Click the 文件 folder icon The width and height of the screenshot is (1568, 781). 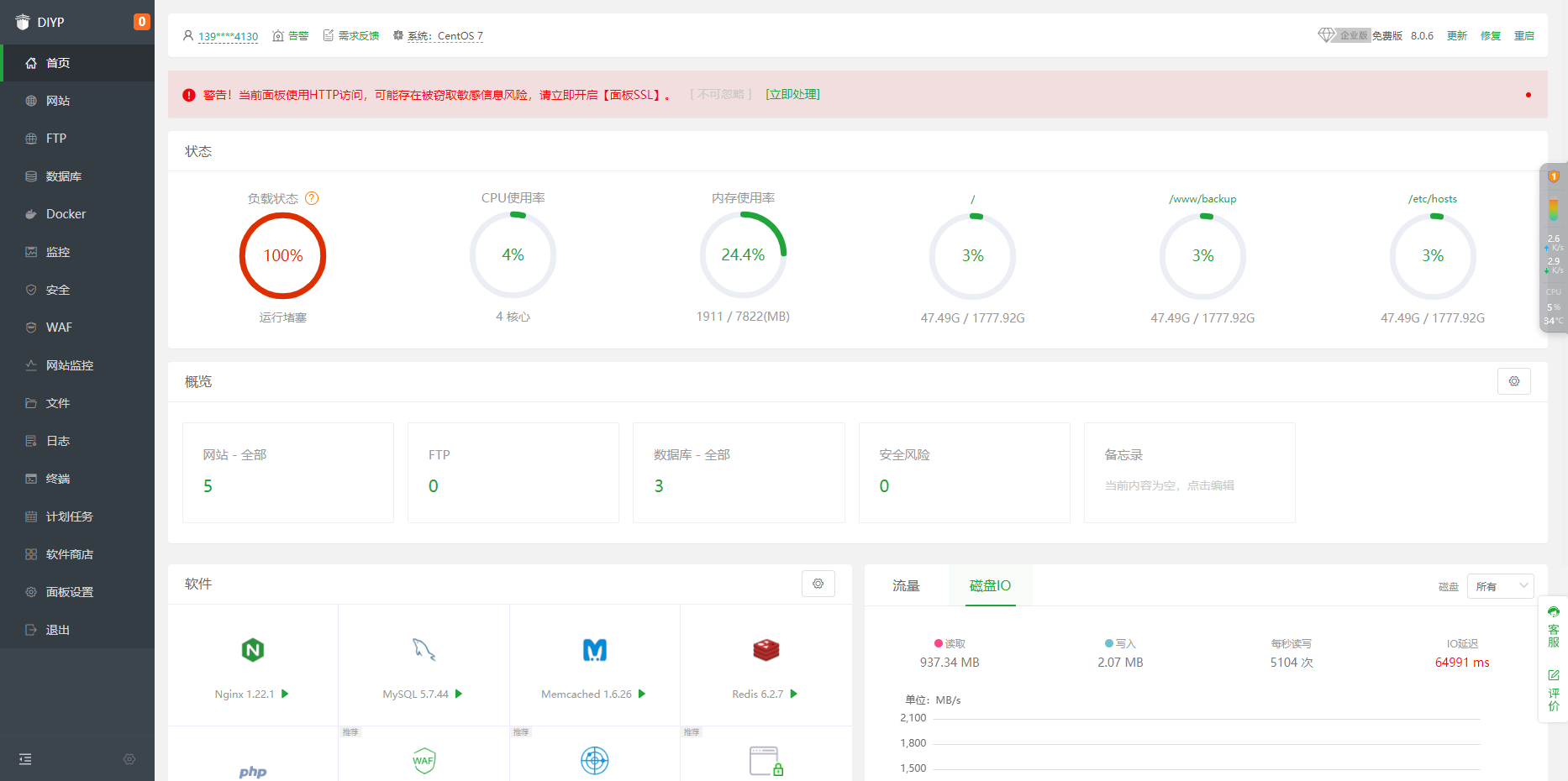pos(31,403)
